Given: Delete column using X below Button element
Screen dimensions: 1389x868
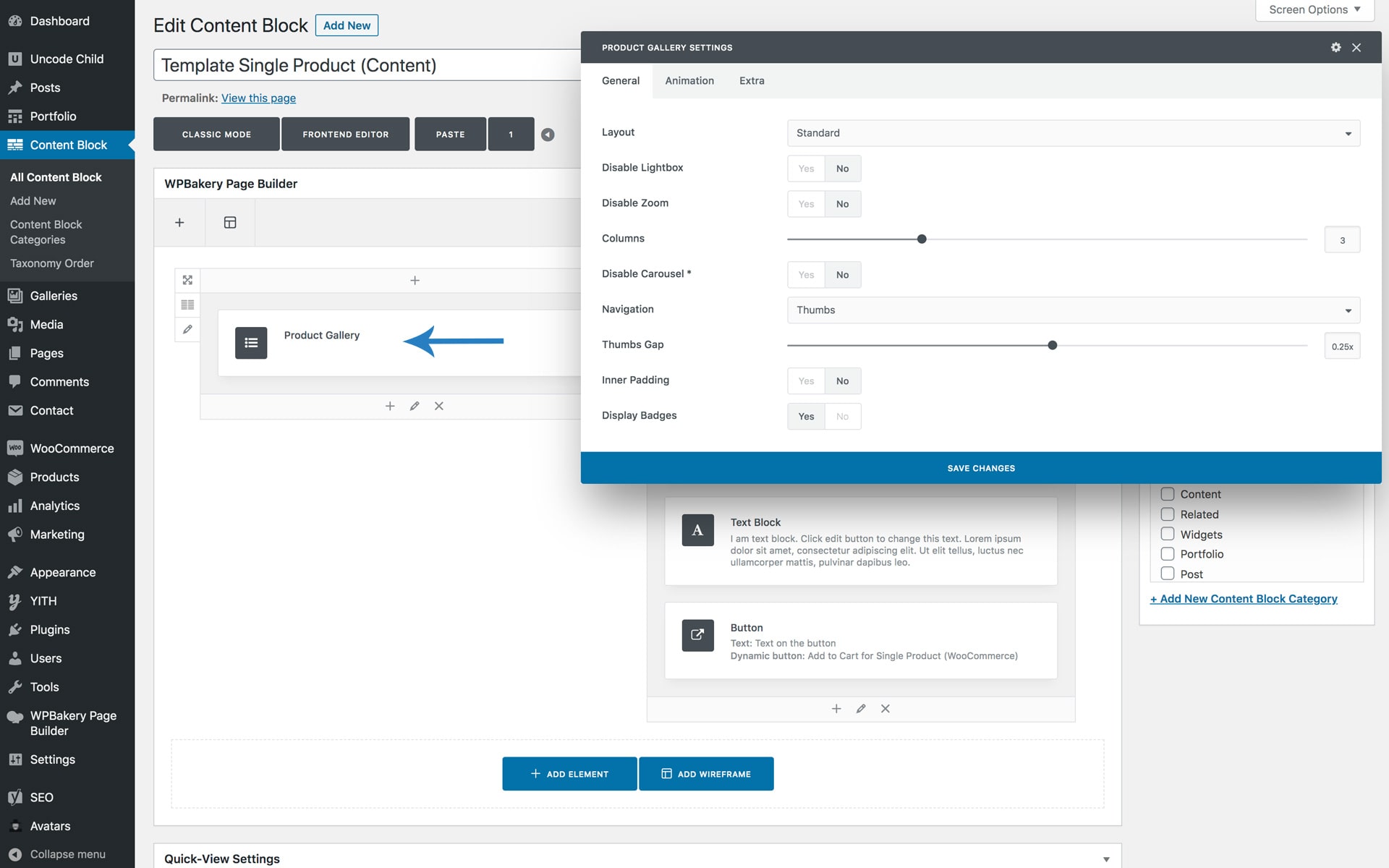Looking at the screenshot, I should (885, 709).
